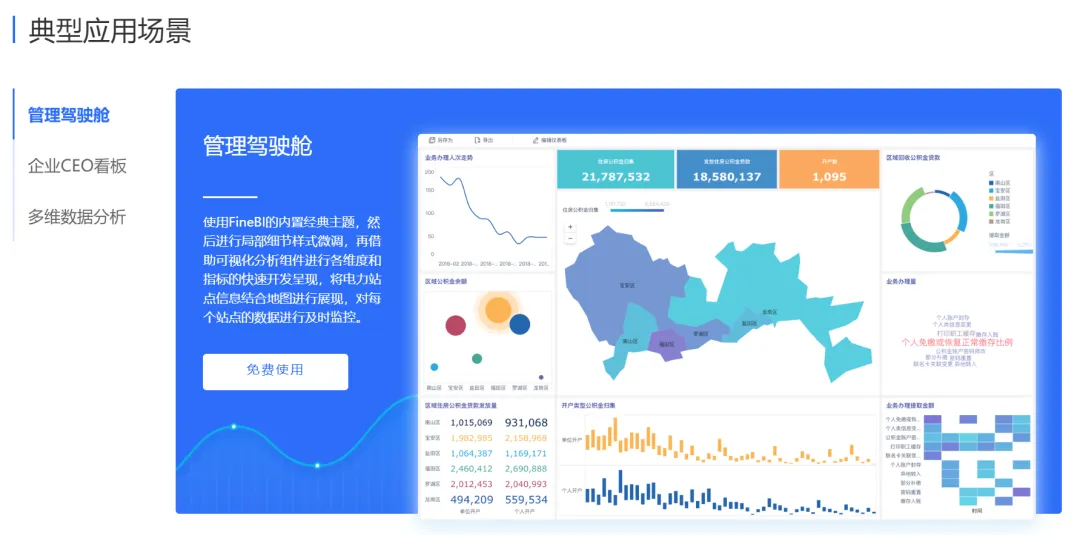The height and width of the screenshot is (535, 1080).
Task: Click the table value 2,040,993
Action: click(x=526, y=483)
